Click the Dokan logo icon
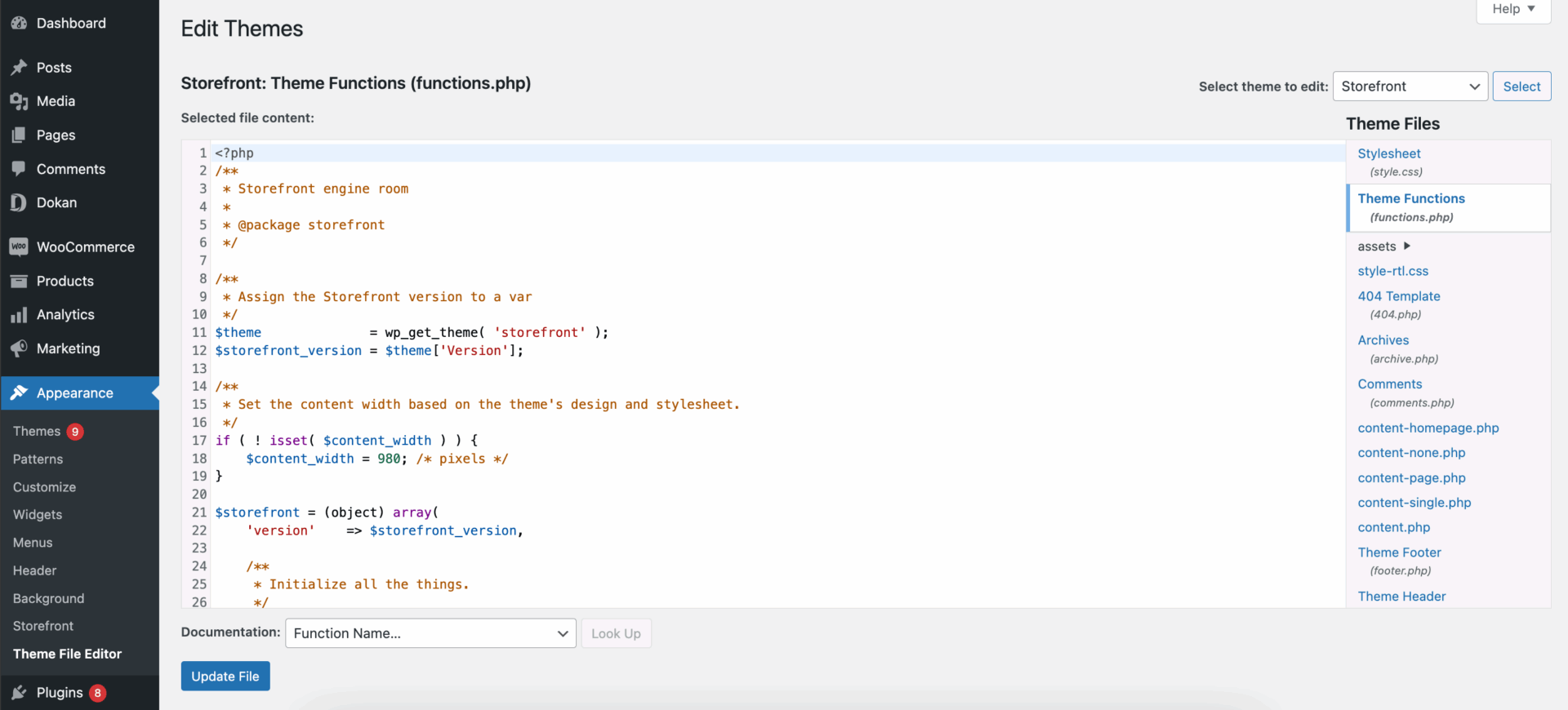The height and width of the screenshot is (710, 1568). (x=19, y=202)
